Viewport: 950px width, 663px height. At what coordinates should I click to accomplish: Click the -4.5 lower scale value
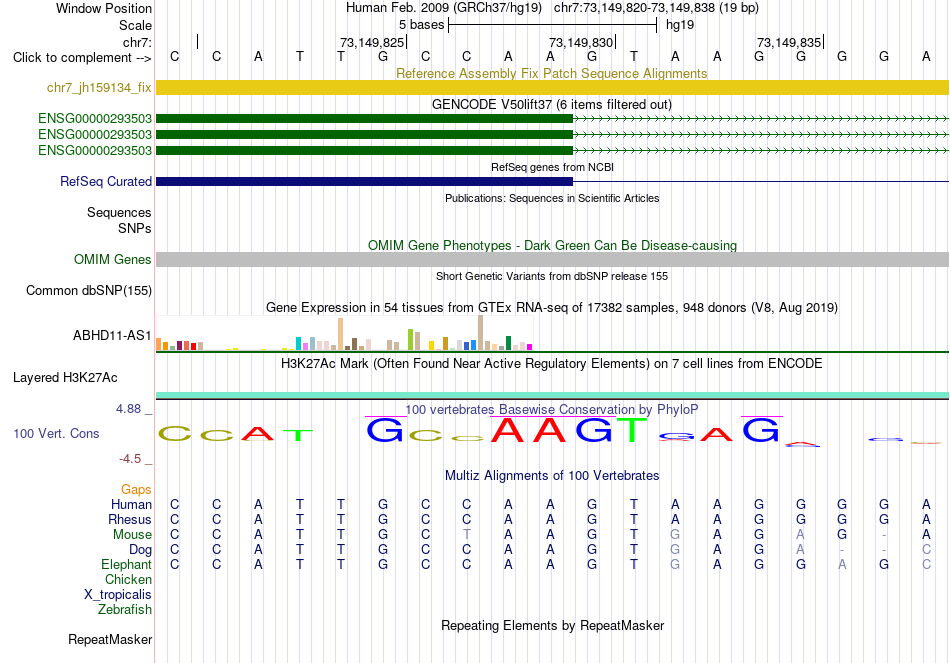click(130, 459)
